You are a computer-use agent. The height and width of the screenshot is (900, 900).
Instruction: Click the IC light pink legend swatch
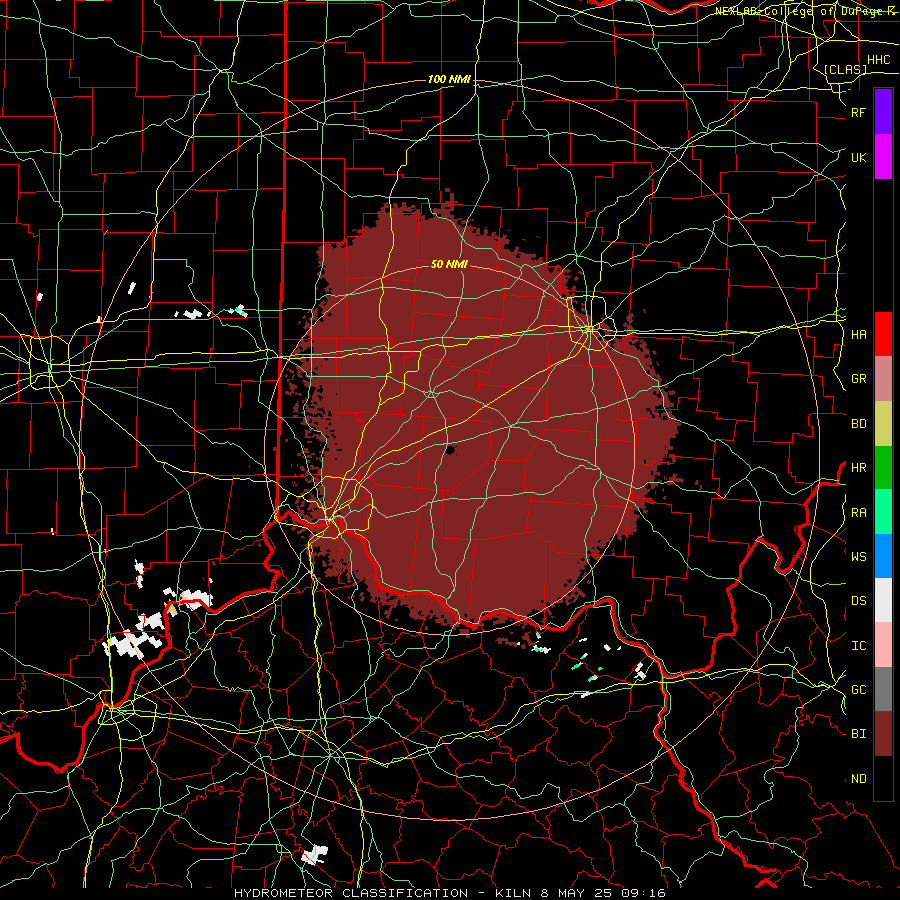click(x=883, y=645)
